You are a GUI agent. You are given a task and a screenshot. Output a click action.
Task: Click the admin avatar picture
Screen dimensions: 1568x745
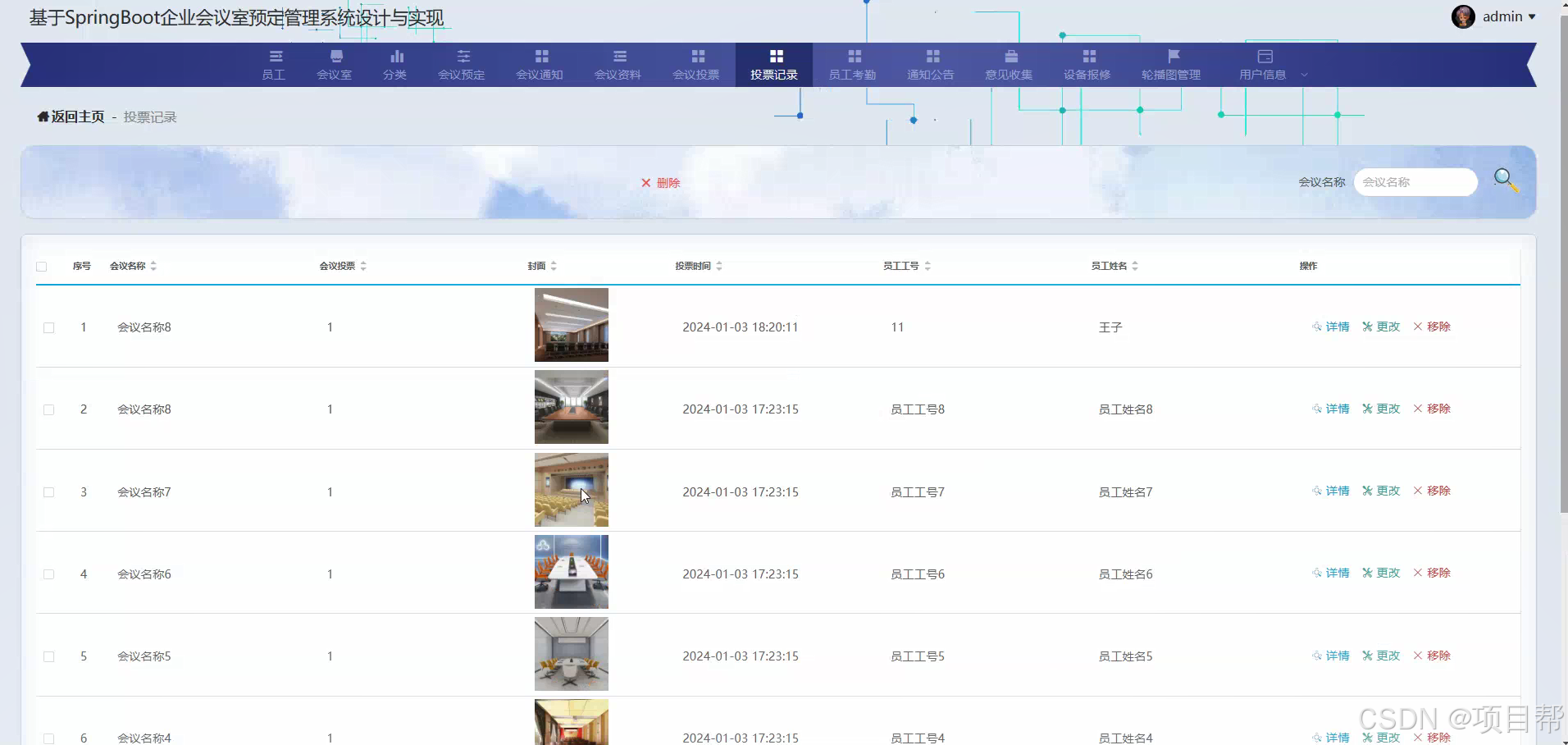coord(1463,16)
